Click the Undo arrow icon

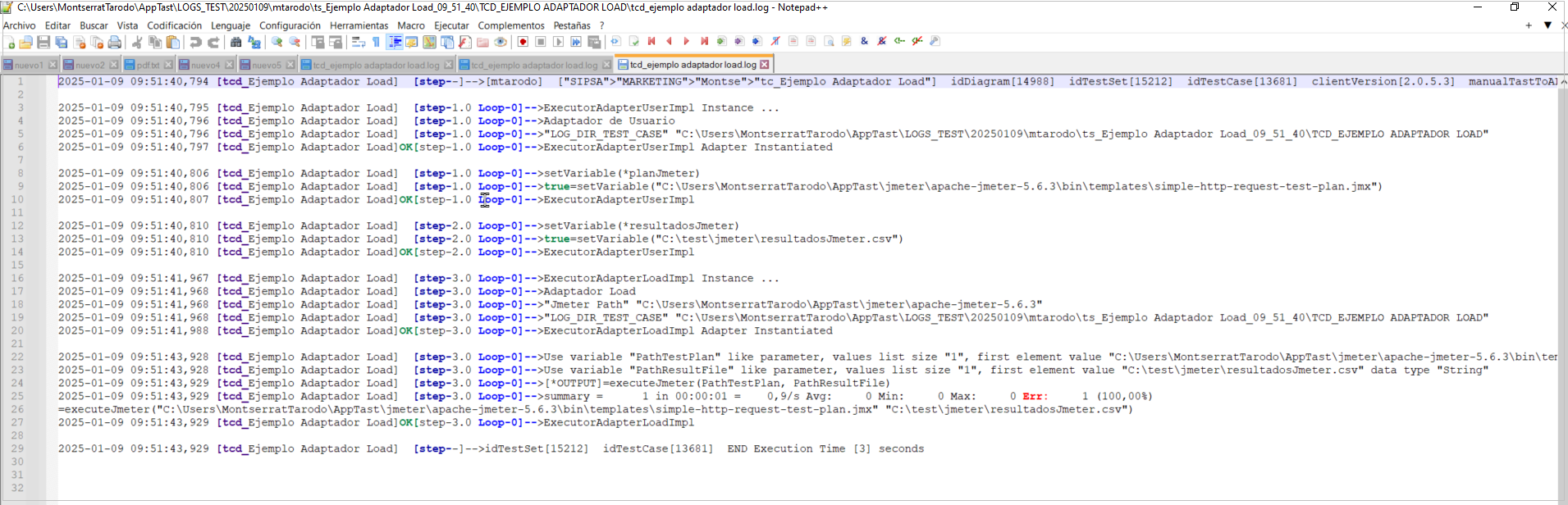pos(195,42)
